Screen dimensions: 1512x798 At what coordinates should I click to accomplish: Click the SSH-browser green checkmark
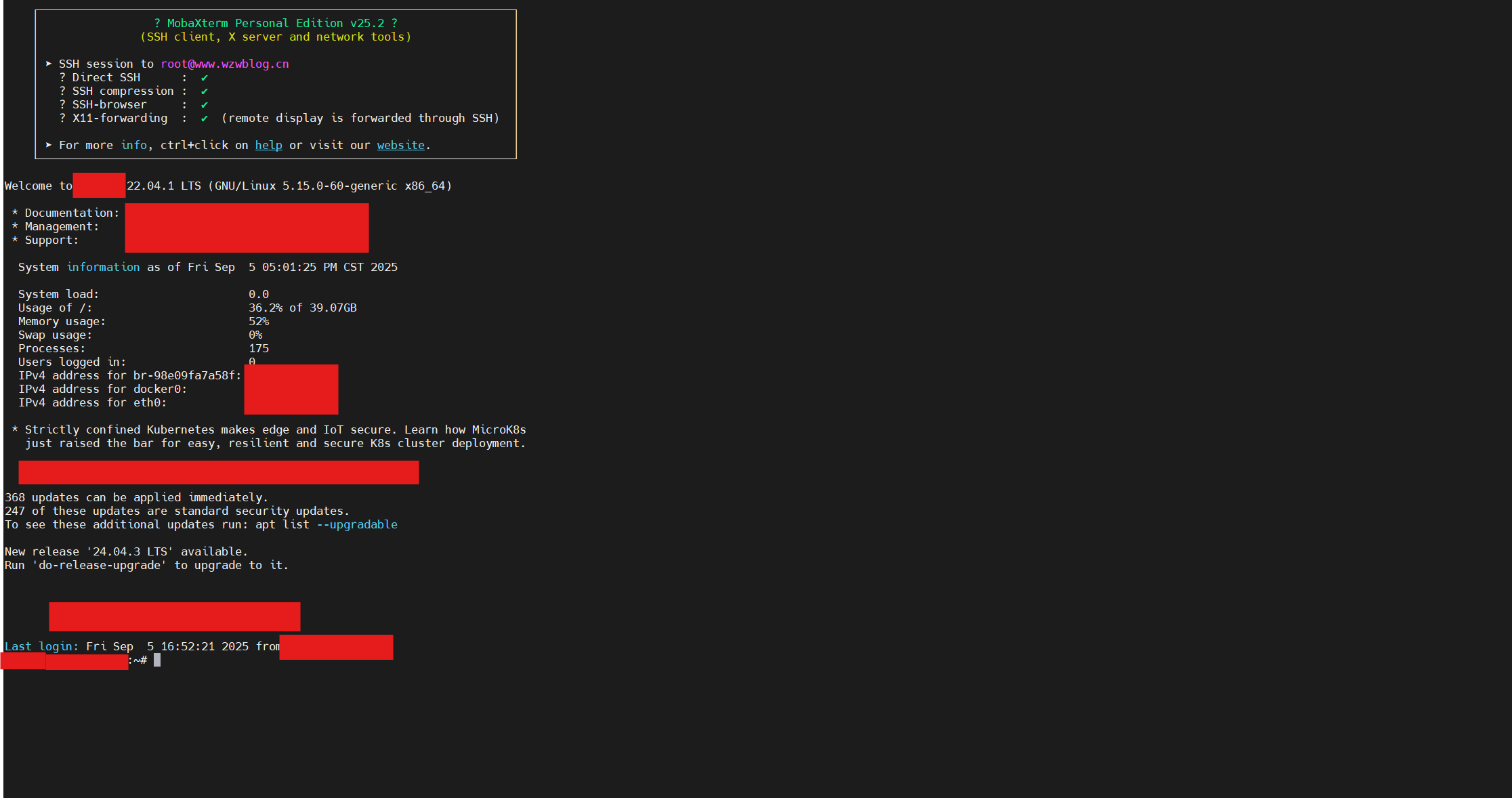click(x=204, y=105)
